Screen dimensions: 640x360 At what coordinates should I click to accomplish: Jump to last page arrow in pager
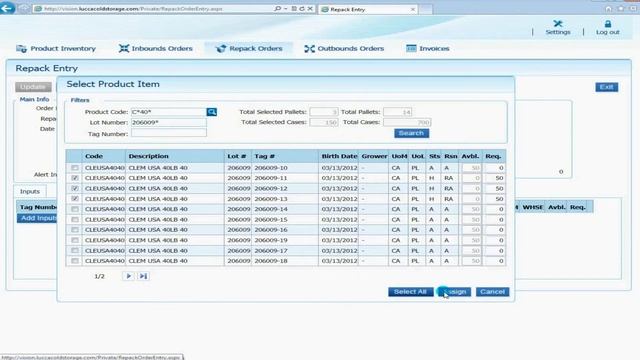[143, 276]
